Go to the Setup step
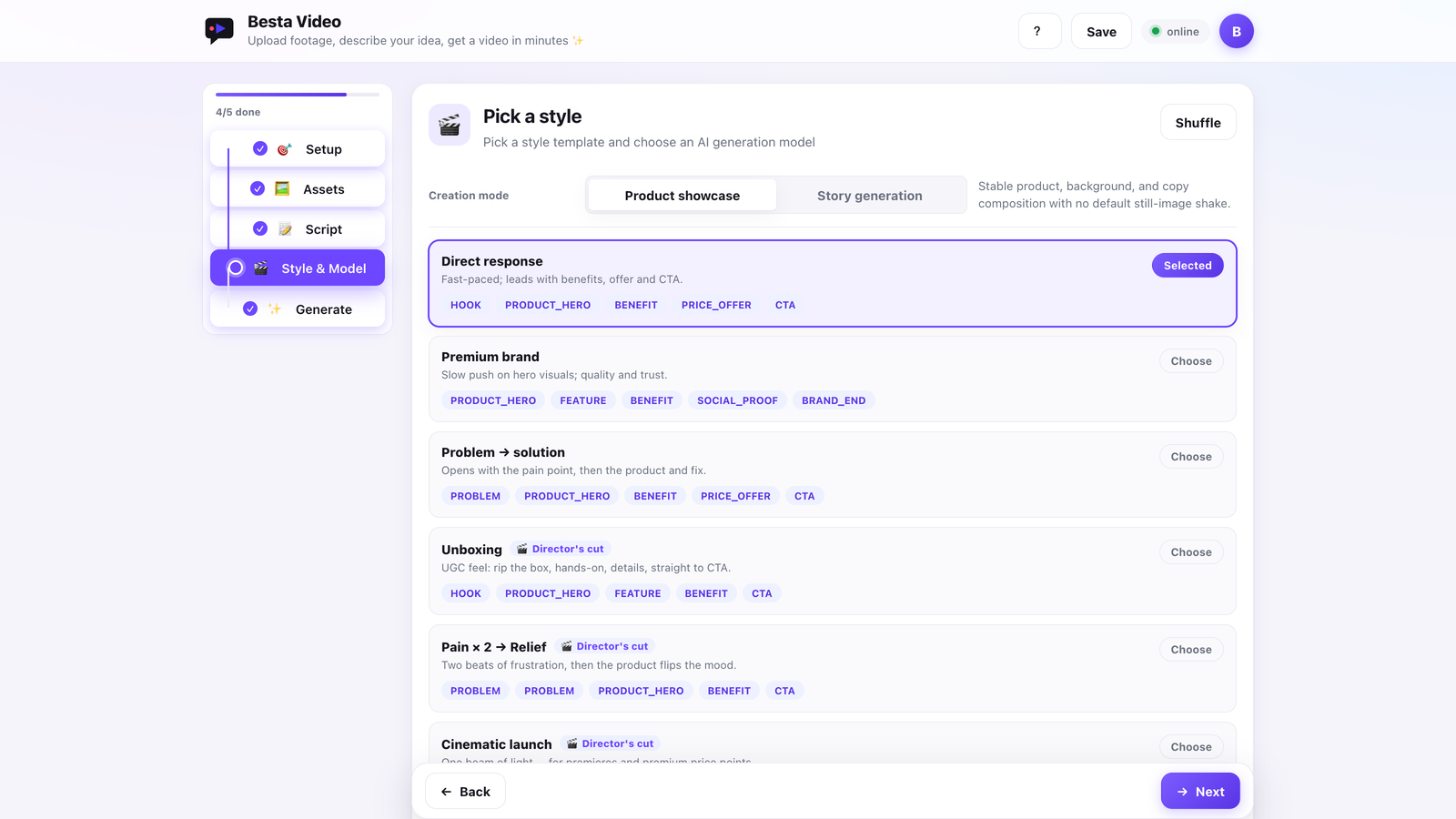 click(x=298, y=149)
